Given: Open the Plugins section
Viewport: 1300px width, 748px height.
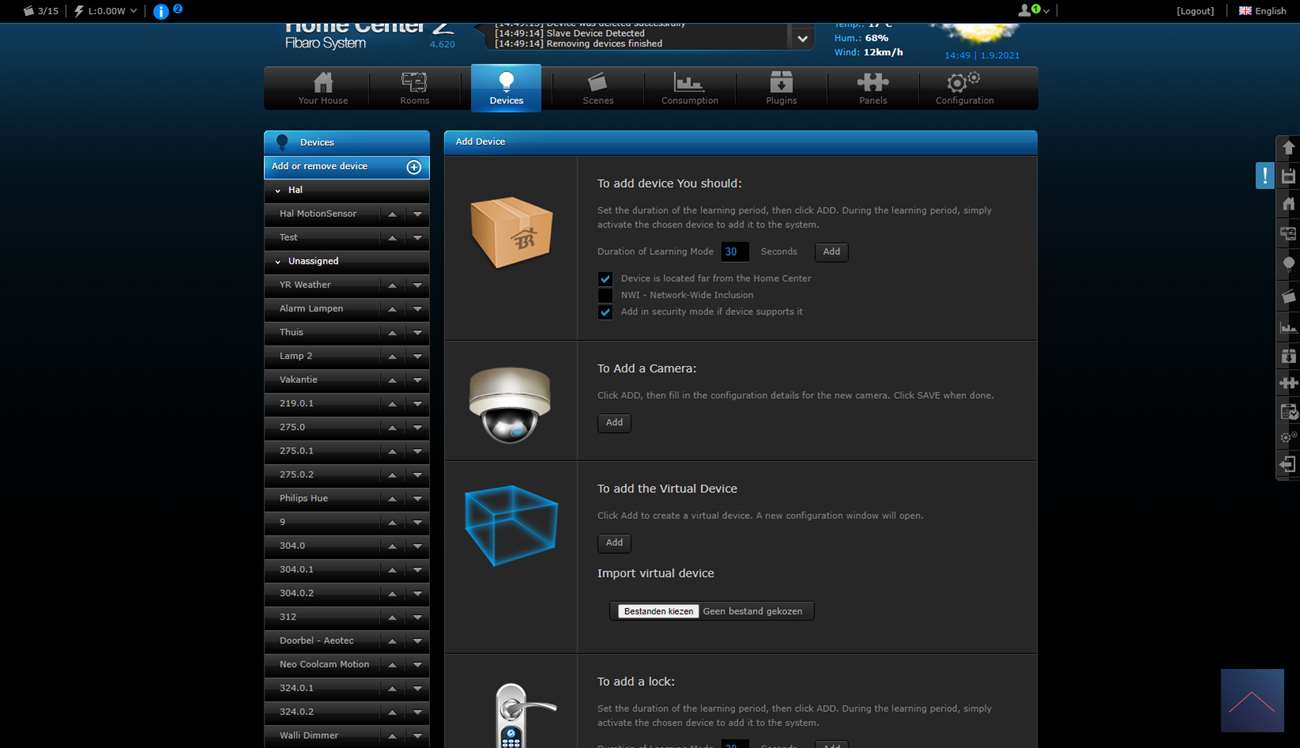Looking at the screenshot, I should click(781, 88).
